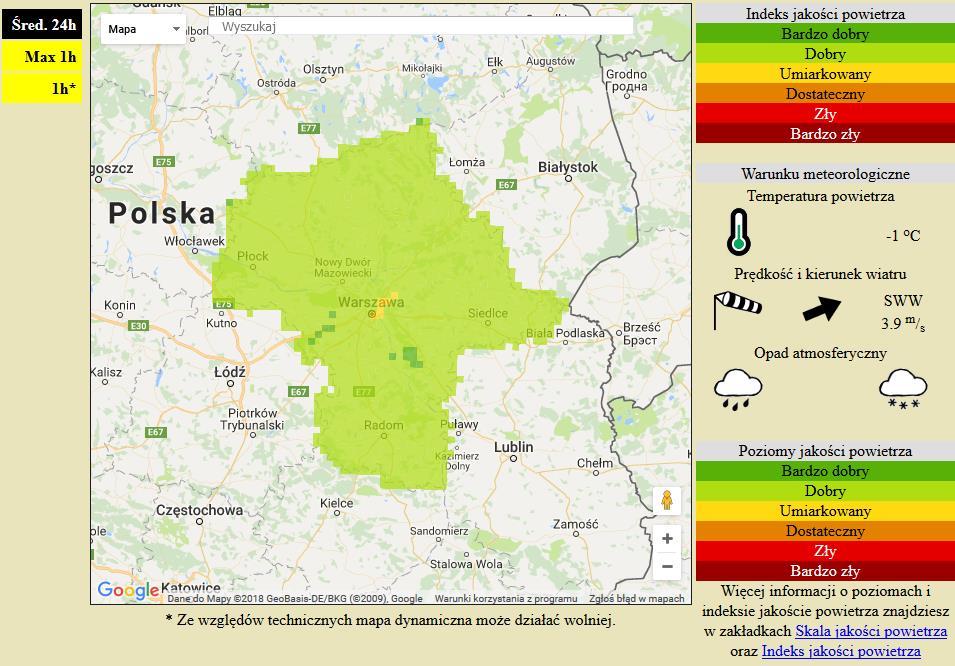Click Bardzo zły swatch in index legend
The height and width of the screenshot is (666, 955).
825,133
